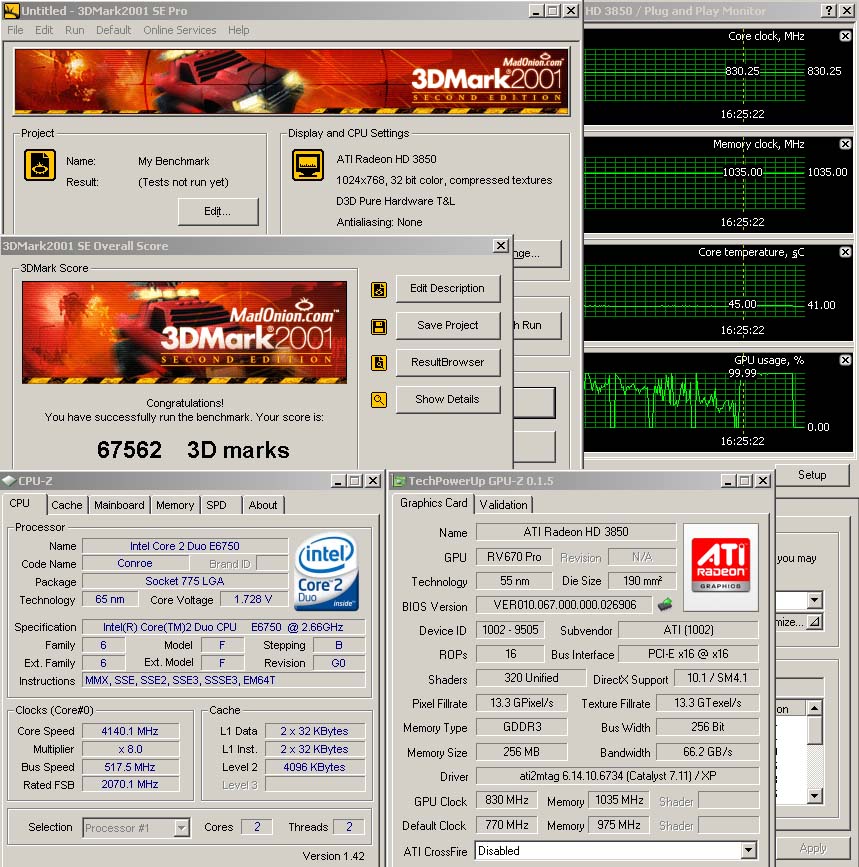Viewport: 859px width, 867px height.
Task: Click the Intel Core 2 Duo logo
Action: (327, 572)
